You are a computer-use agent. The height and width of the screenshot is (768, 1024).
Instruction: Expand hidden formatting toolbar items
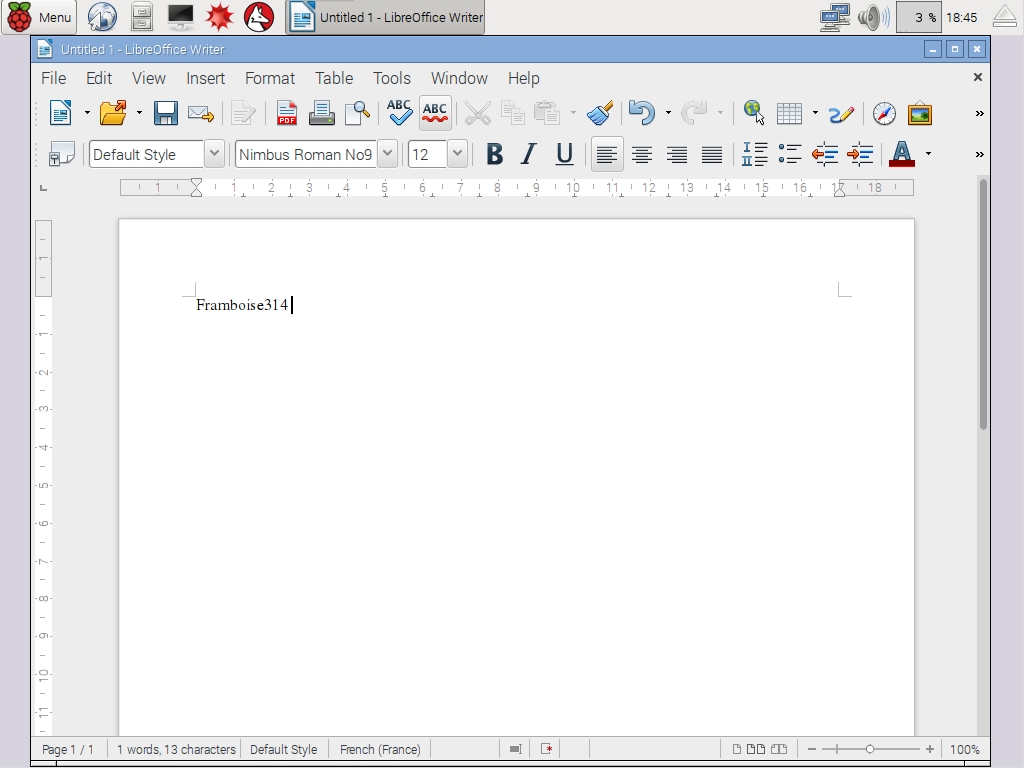click(979, 155)
